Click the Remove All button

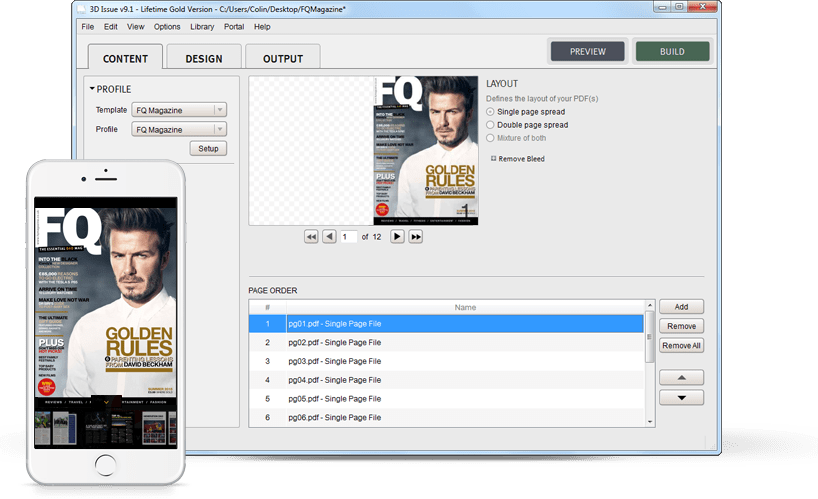pyautogui.click(x=681, y=345)
